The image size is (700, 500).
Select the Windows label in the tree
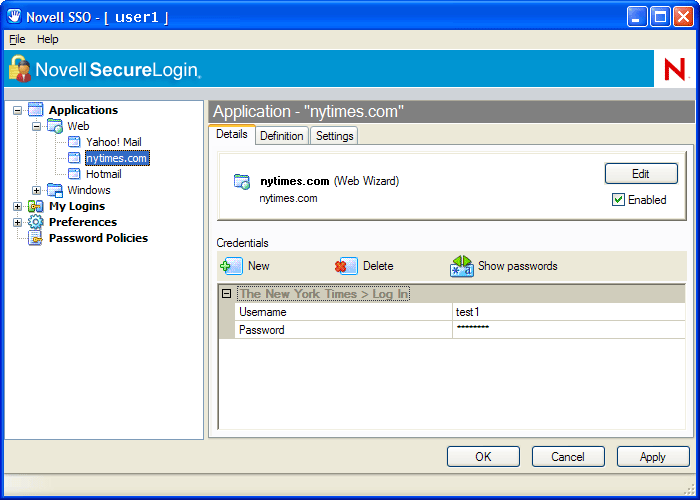pos(89,190)
